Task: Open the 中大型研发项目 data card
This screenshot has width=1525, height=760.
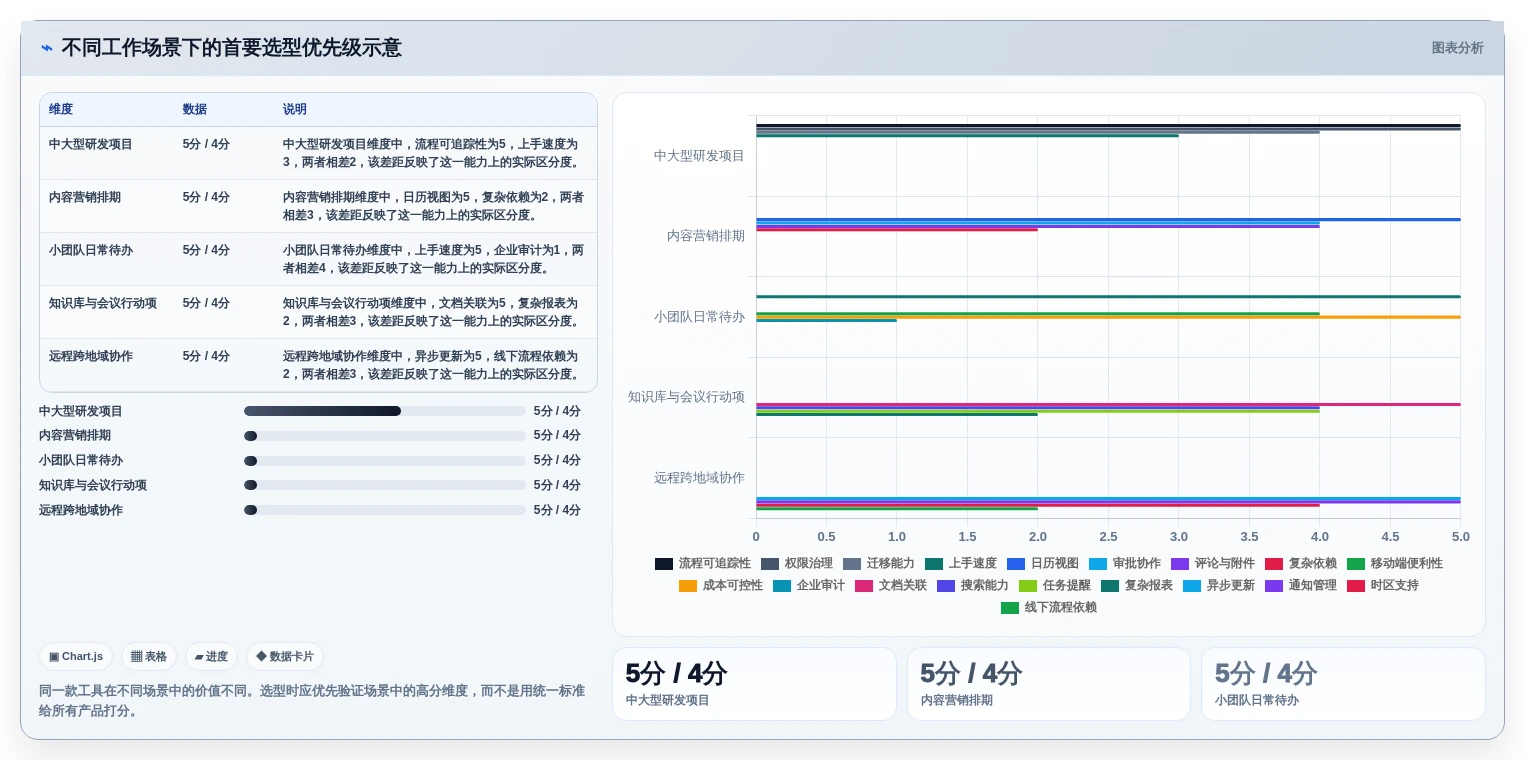Action: (754, 684)
